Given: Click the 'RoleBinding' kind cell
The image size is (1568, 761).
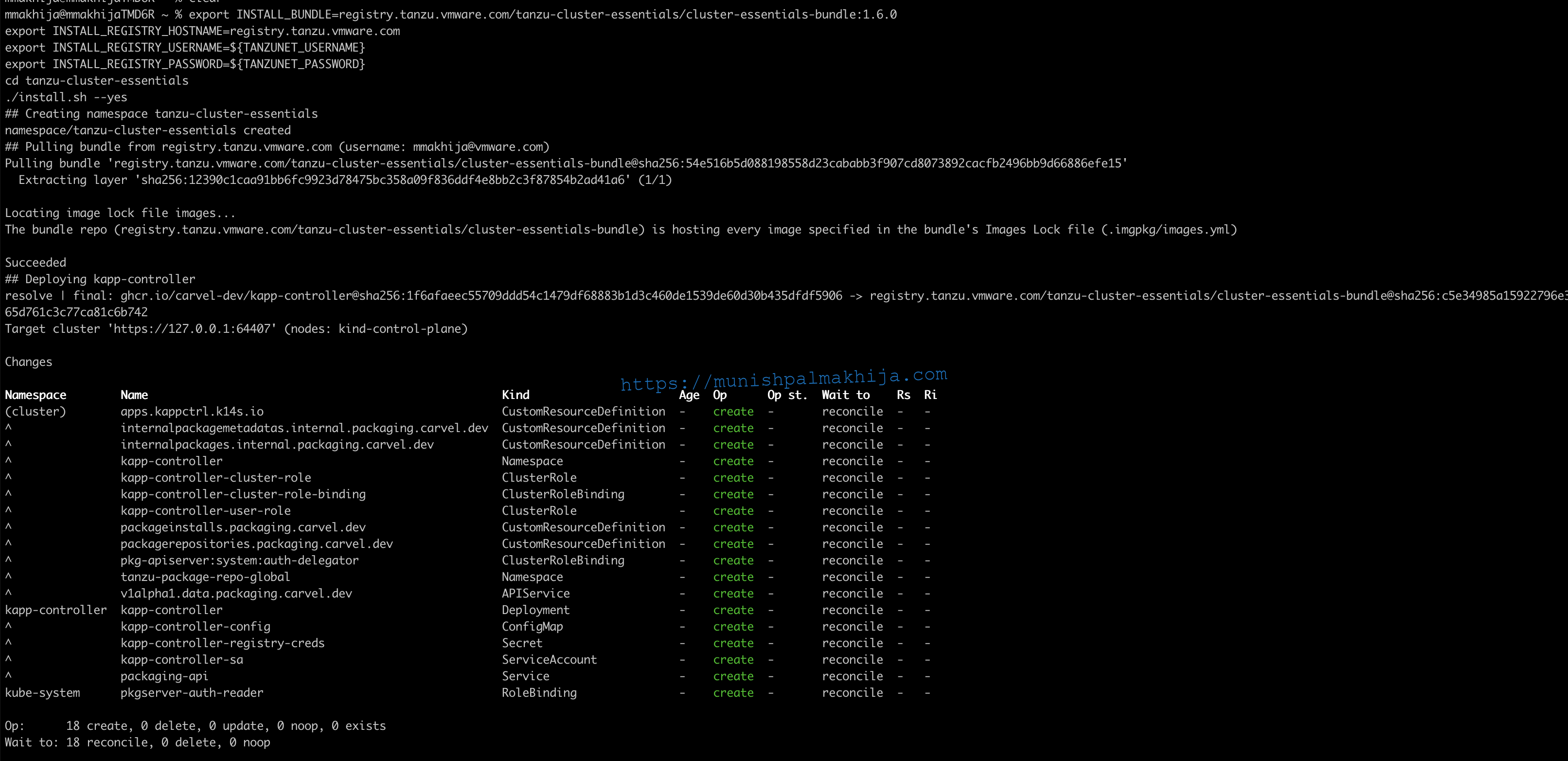Looking at the screenshot, I should click(539, 693).
